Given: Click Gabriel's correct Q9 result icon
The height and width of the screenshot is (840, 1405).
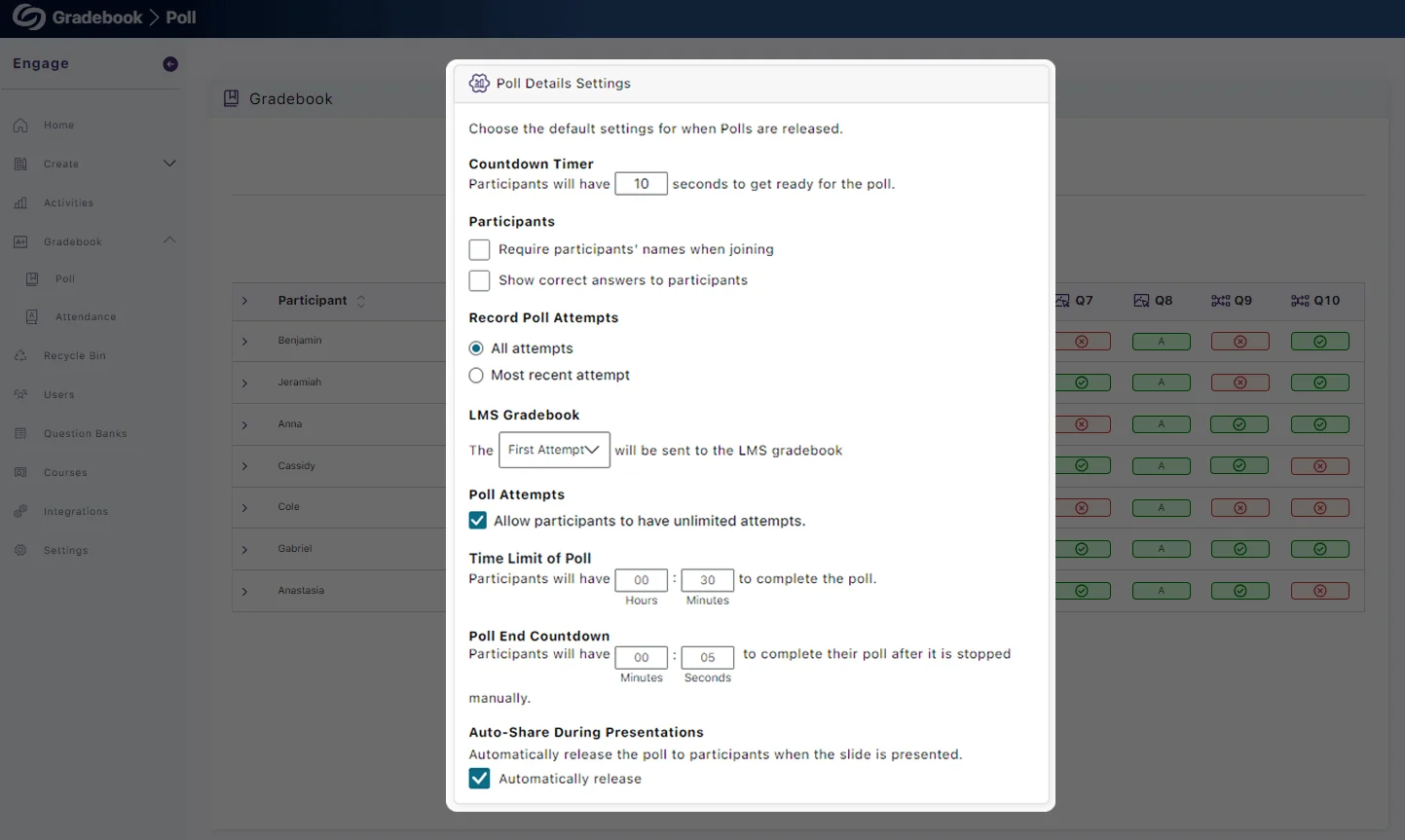Looking at the screenshot, I should pyautogui.click(x=1240, y=550).
